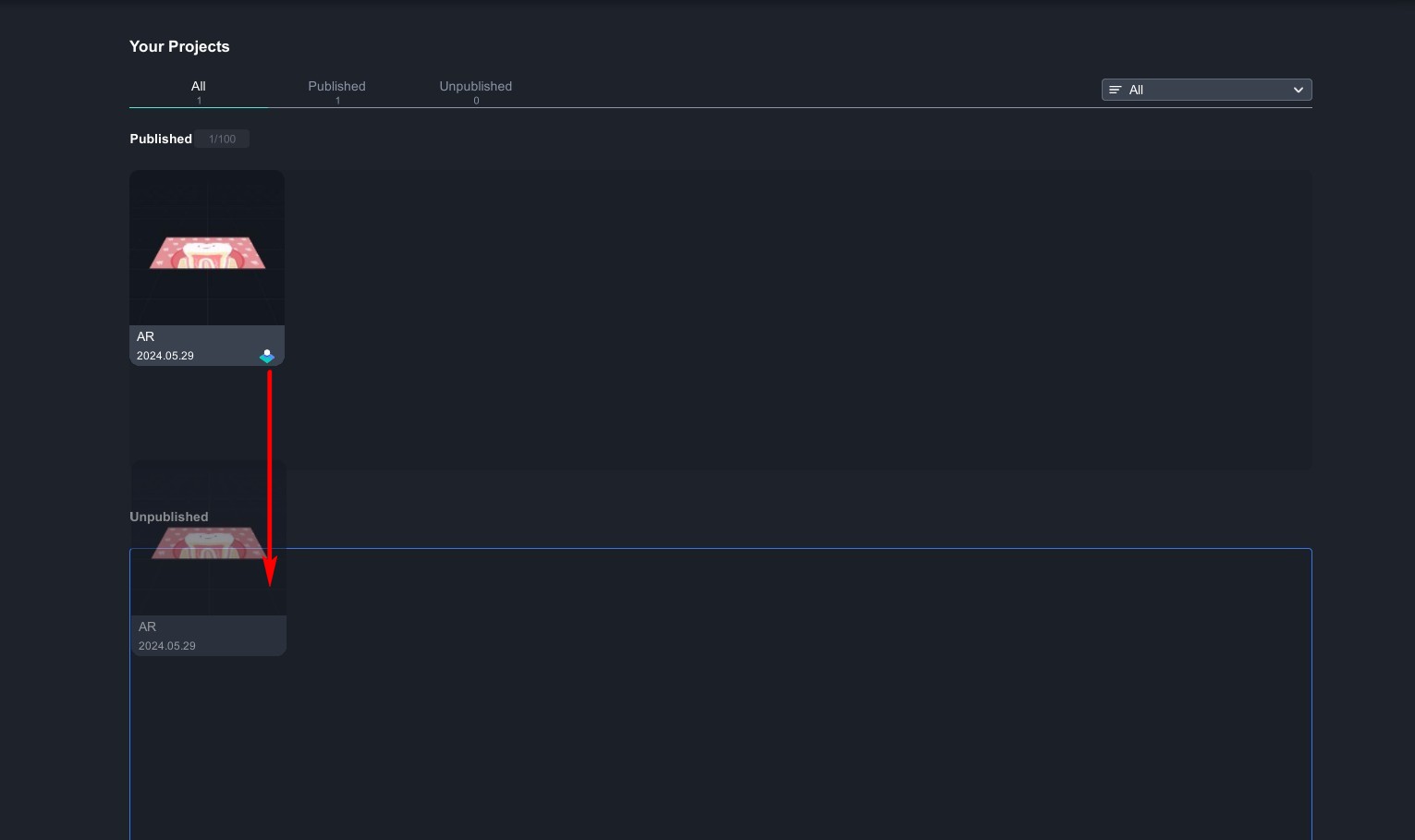The image size is (1415, 840).
Task: Click the sort lines icon in filter box
Action: 1115,90
